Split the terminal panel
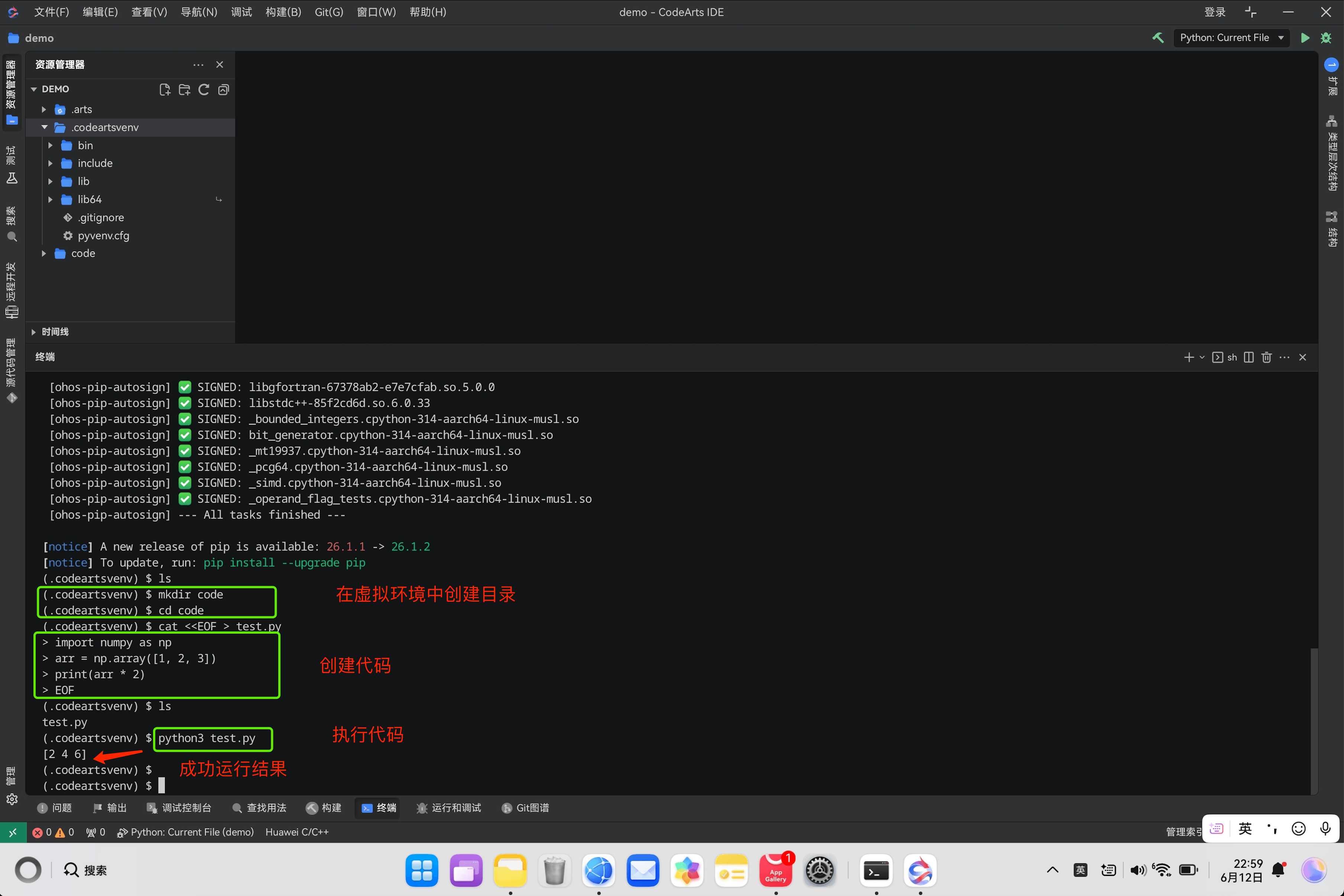This screenshot has height=896, width=1344. (1249, 357)
